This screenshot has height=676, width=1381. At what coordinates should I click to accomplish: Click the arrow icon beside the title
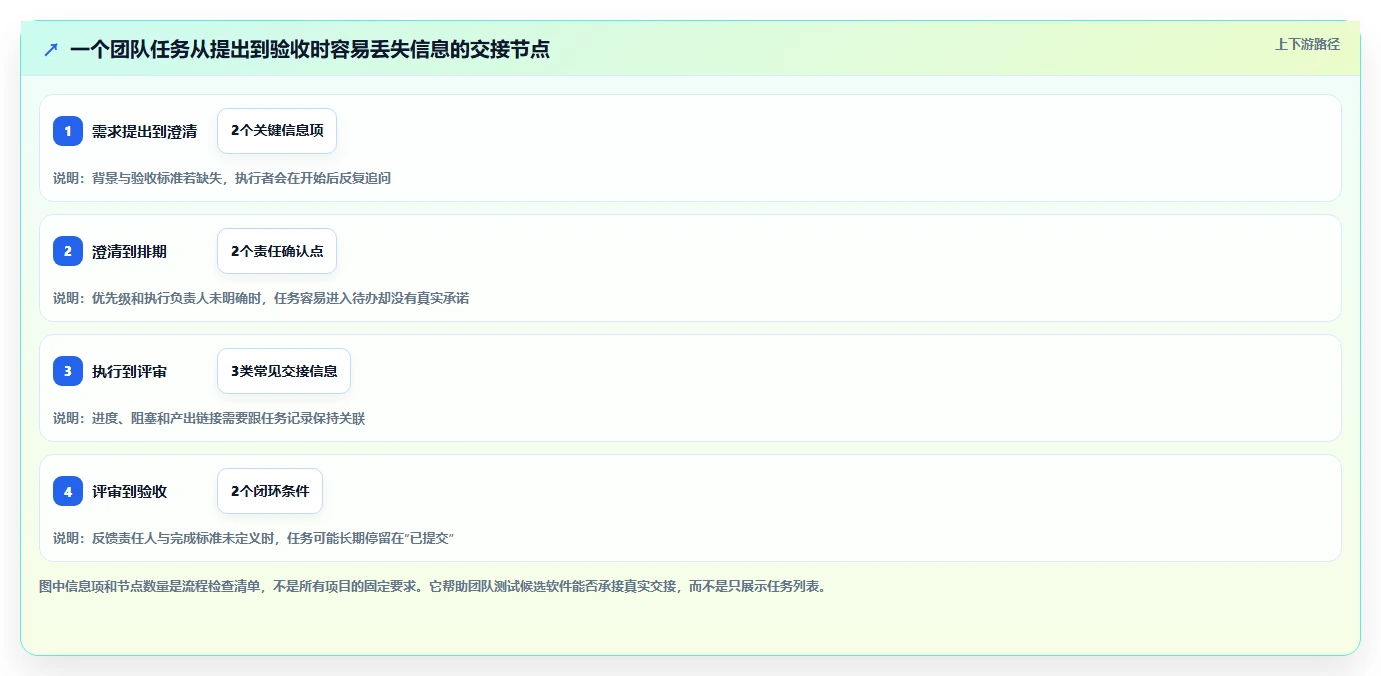[x=51, y=49]
